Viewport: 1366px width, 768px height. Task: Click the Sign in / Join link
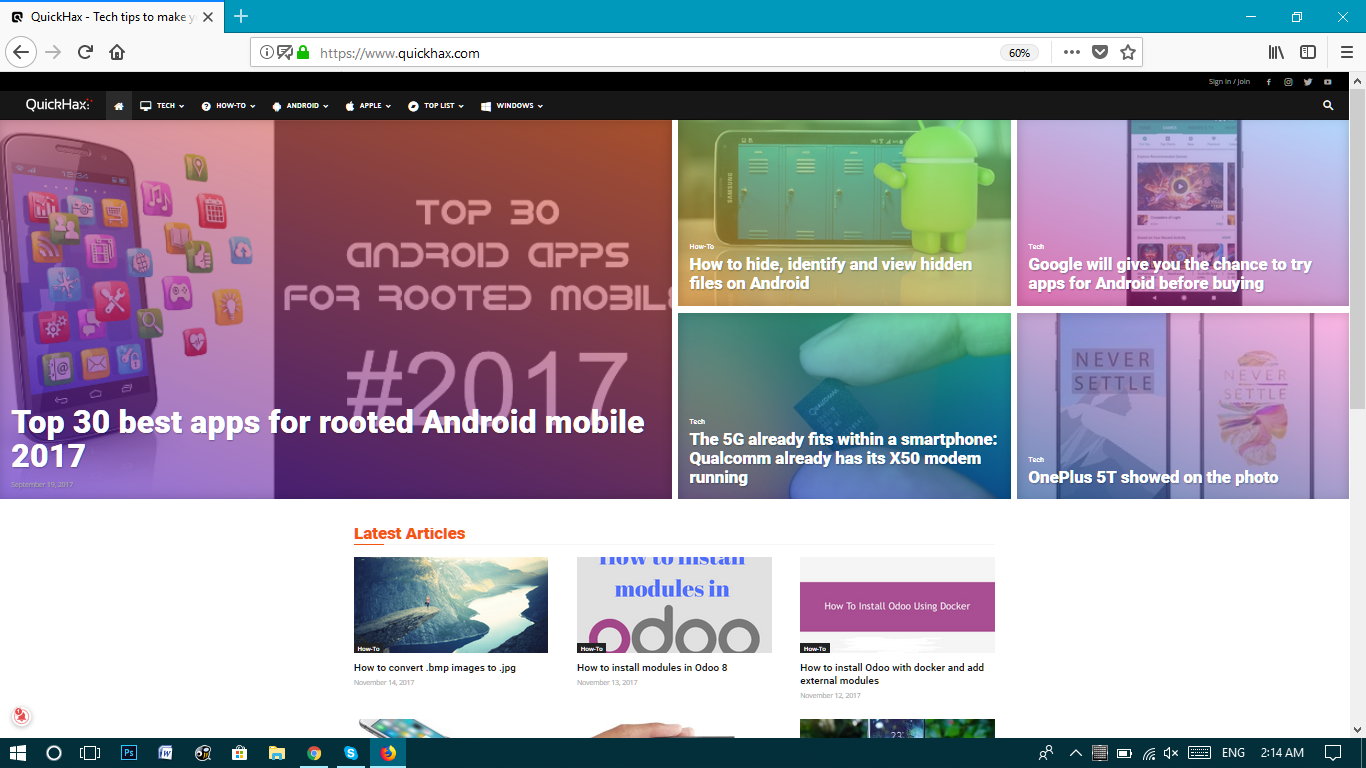[1229, 82]
